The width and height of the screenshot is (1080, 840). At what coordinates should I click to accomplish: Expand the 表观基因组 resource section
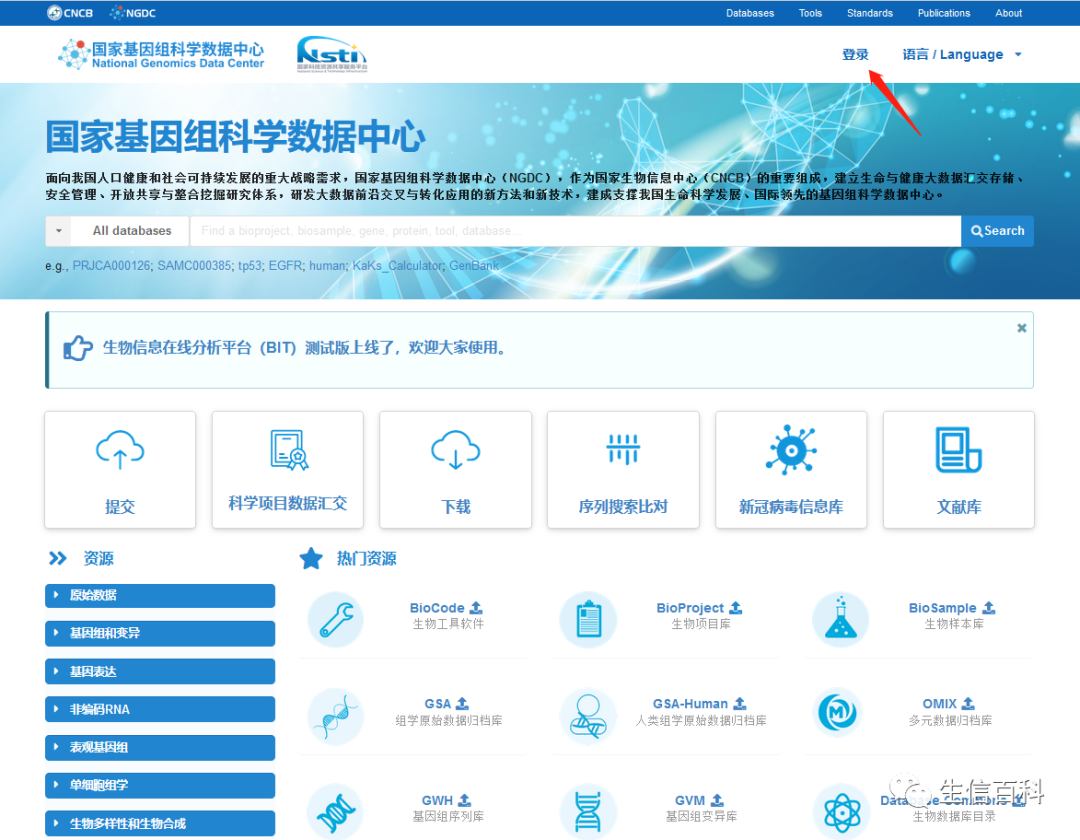(x=160, y=748)
